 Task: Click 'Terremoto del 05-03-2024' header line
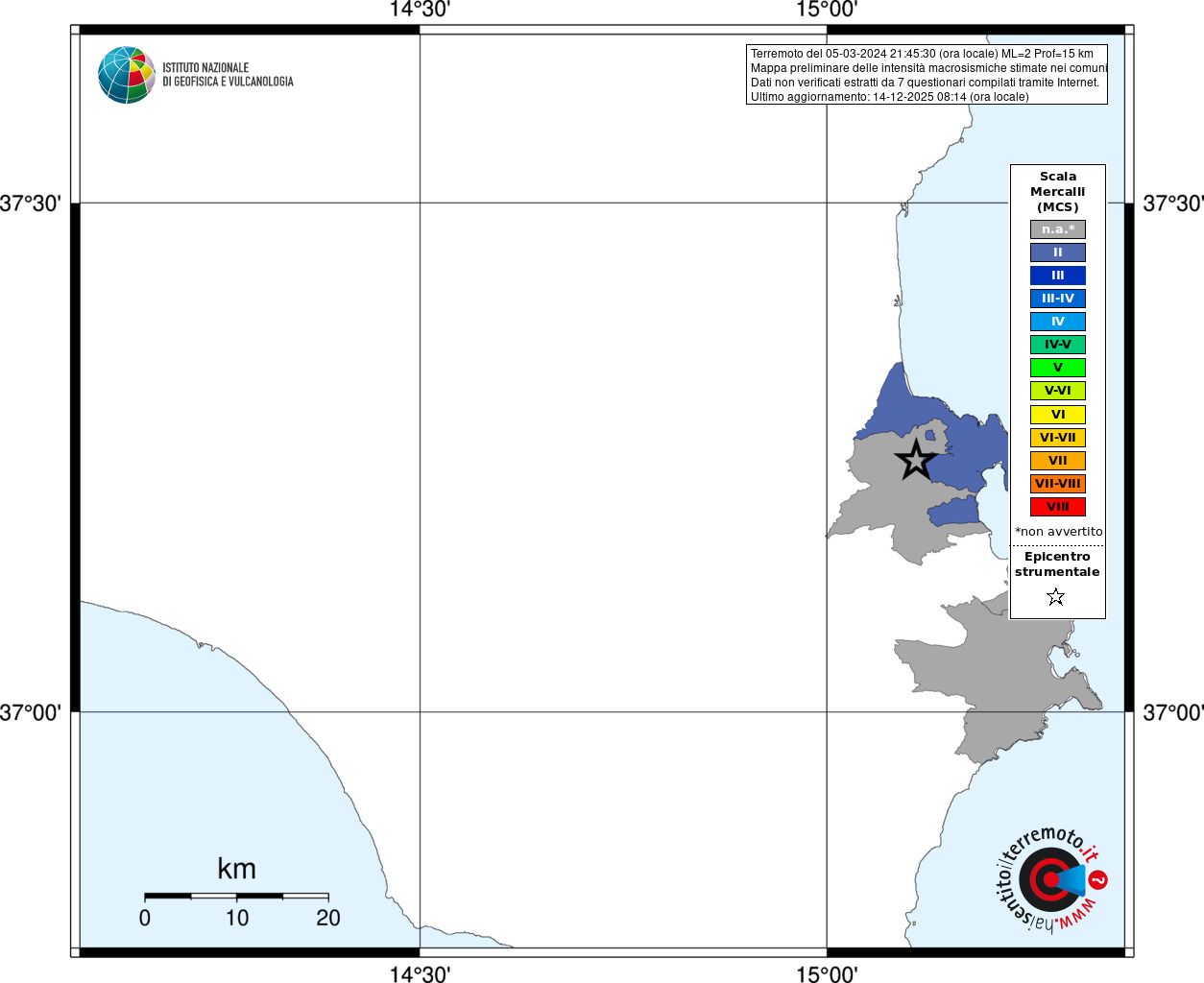coord(922,54)
